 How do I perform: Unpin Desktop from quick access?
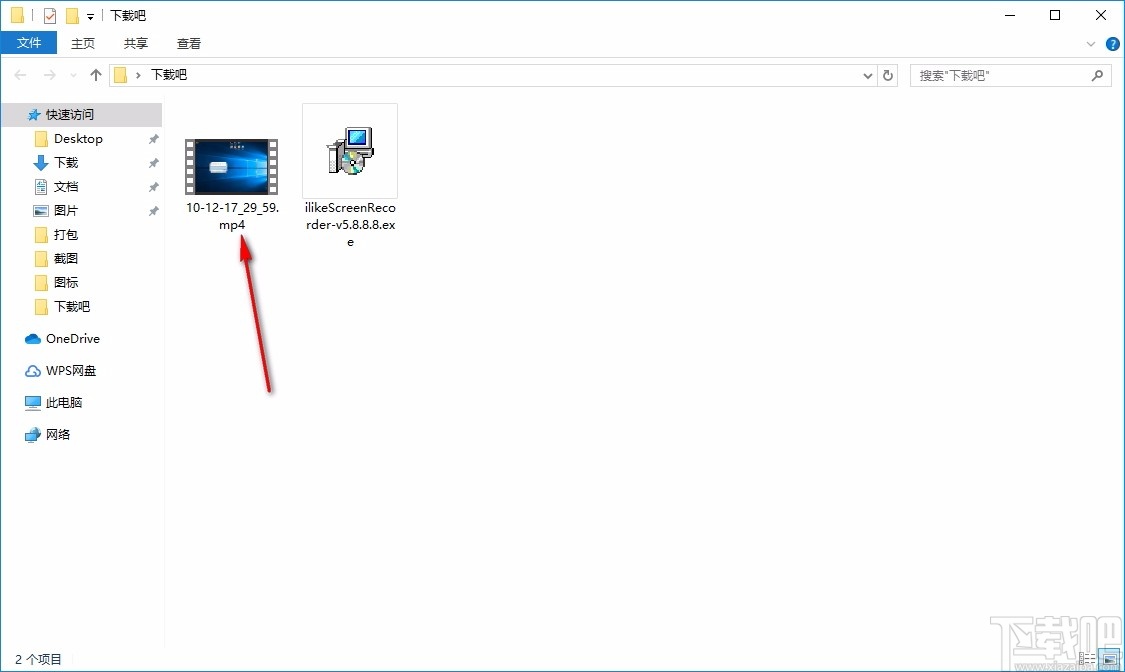point(152,138)
